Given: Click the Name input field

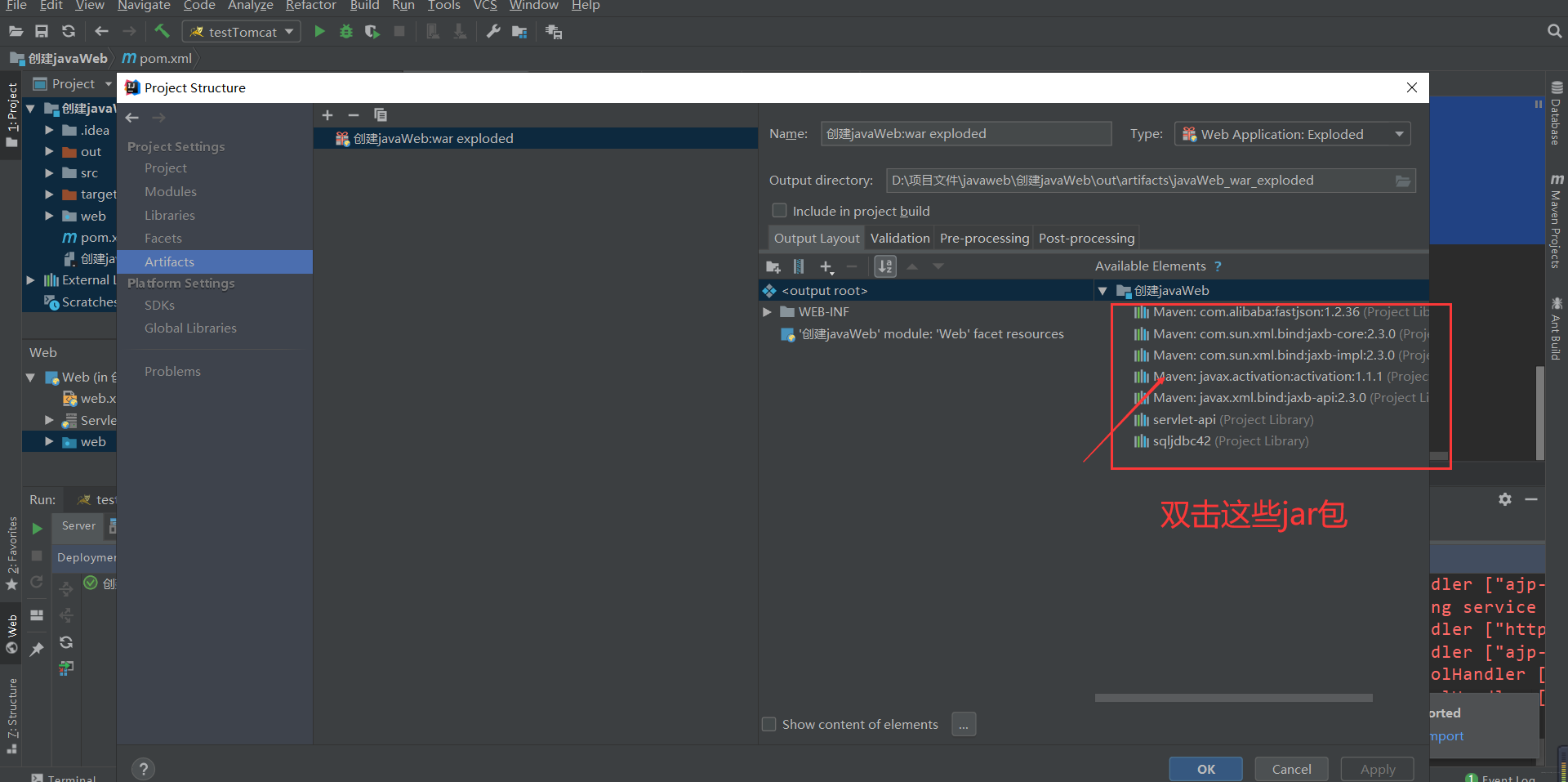Looking at the screenshot, I should pos(966,134).
